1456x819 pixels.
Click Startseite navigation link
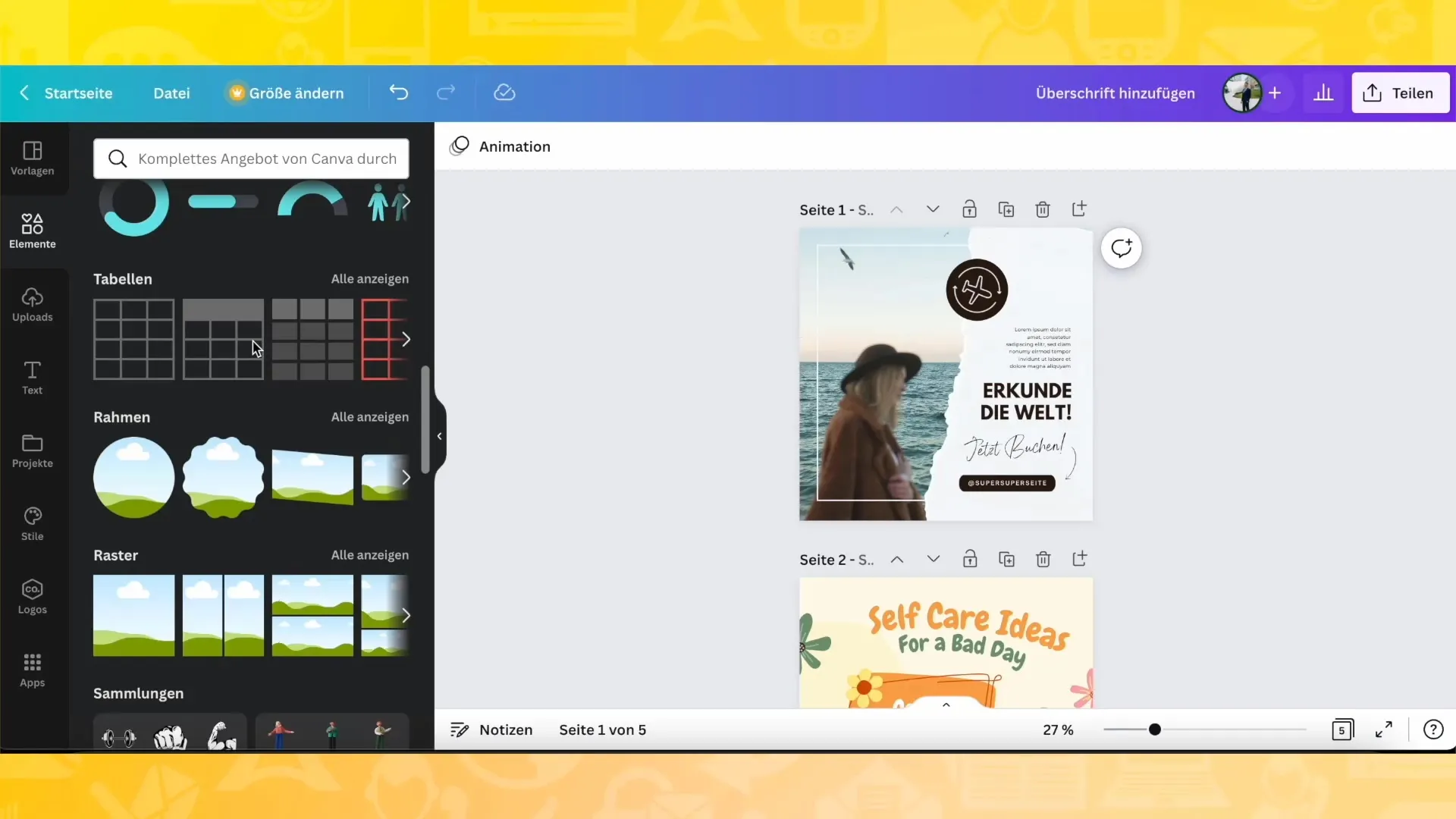point(78,93)
